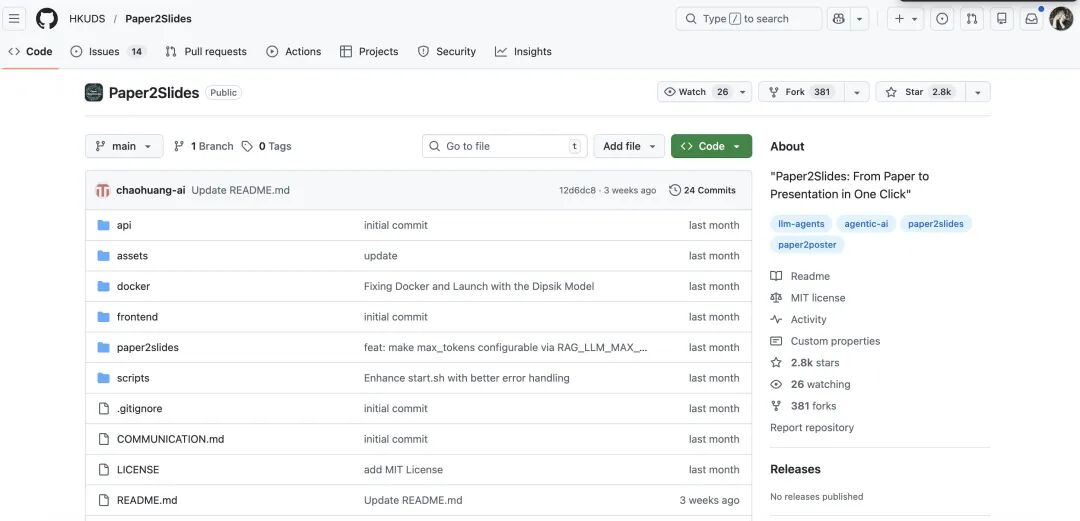Open the Custom properties link

[x=825, y=341]
